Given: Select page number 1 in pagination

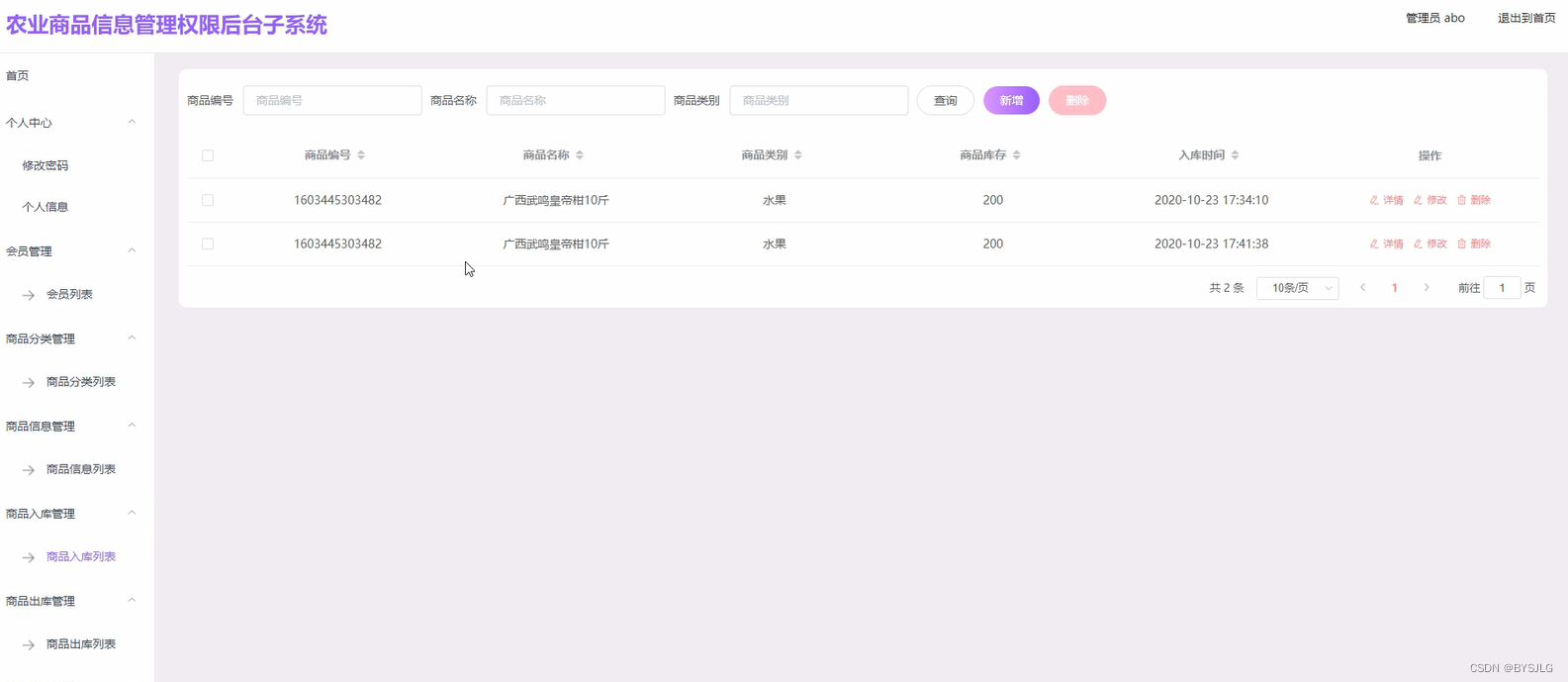Looking at the screenshot, I should coord(1395,288).
